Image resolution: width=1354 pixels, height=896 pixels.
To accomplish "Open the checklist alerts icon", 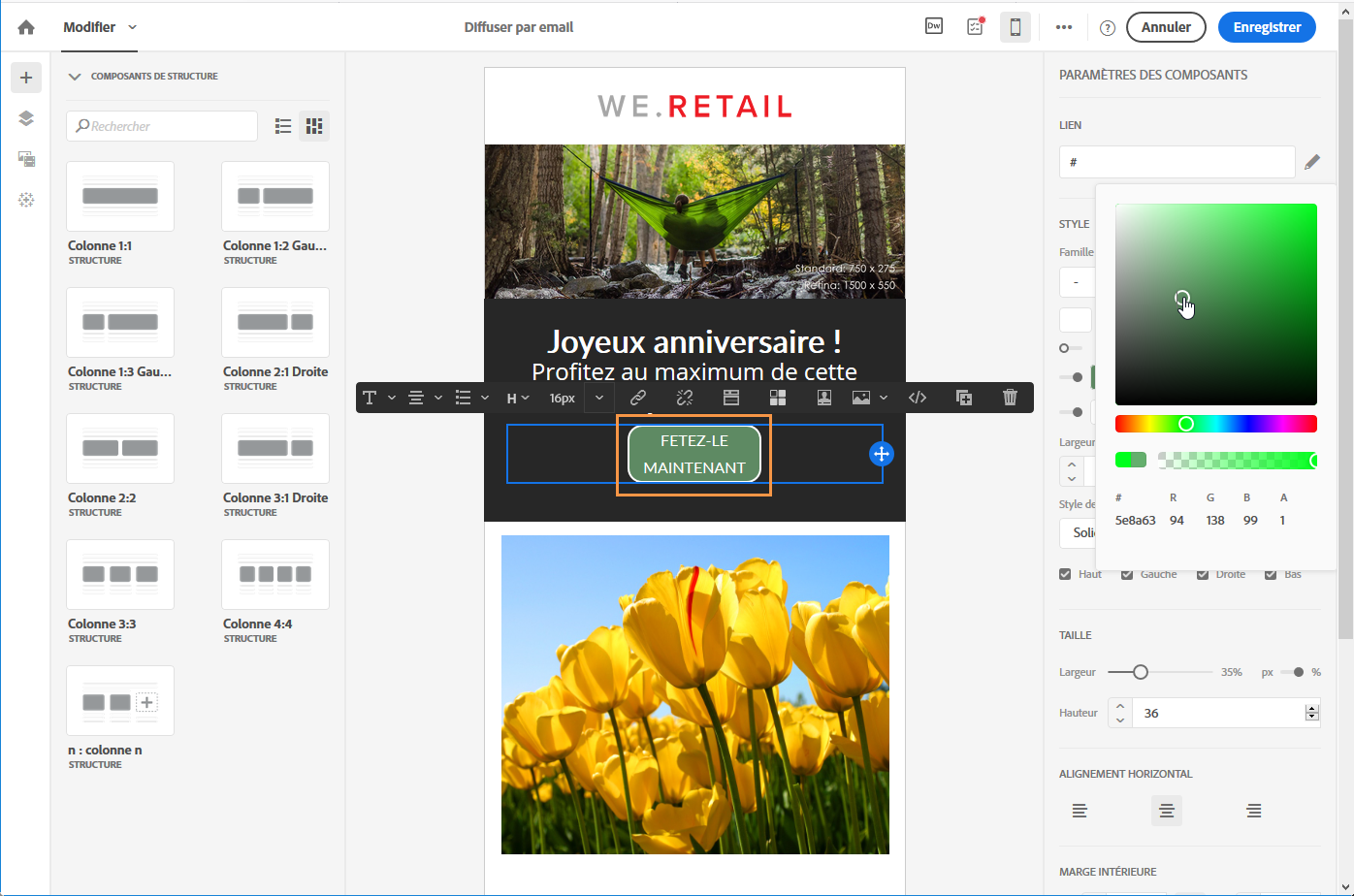I will 975,27.
